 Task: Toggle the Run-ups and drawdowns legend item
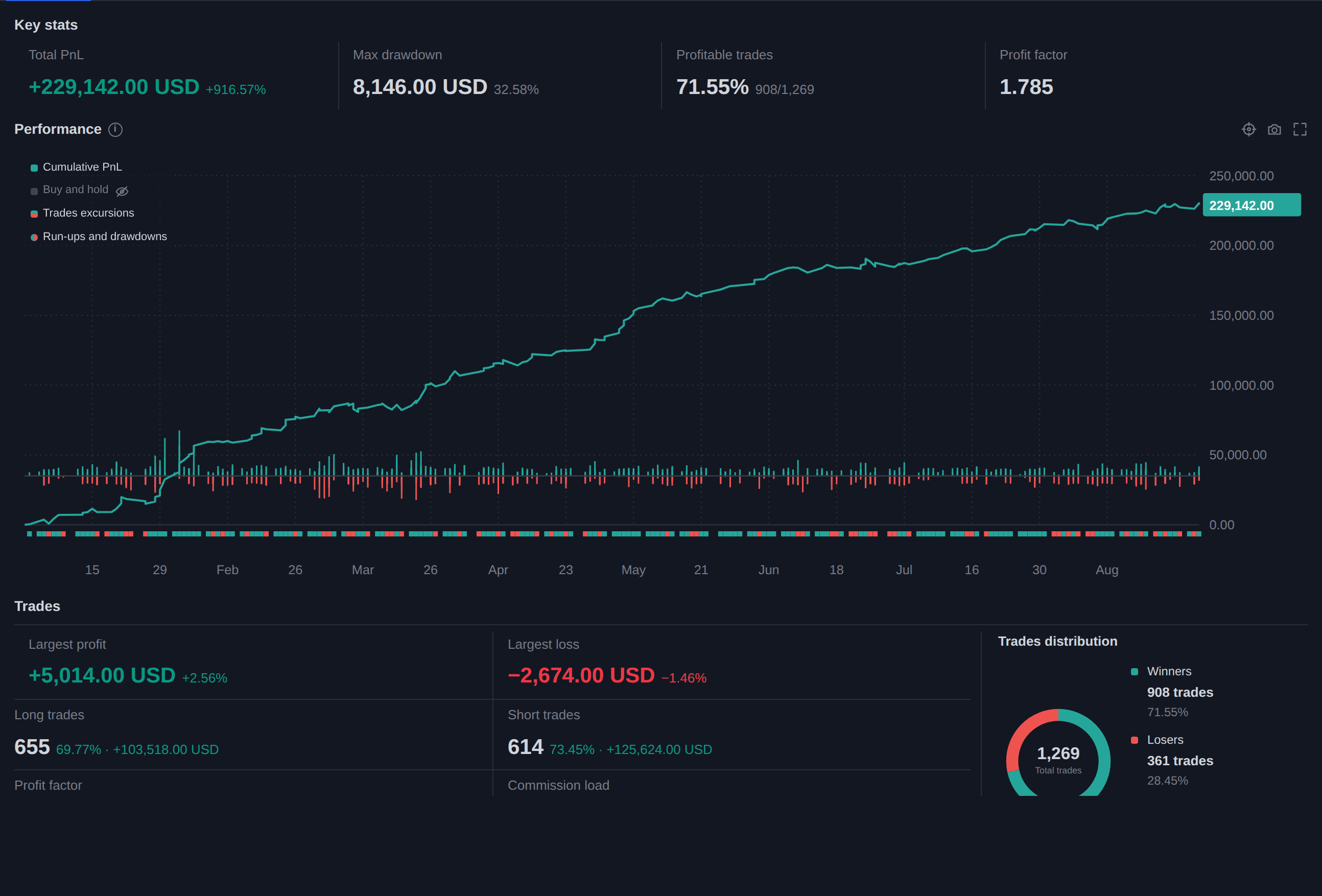[x=99, y=236]
